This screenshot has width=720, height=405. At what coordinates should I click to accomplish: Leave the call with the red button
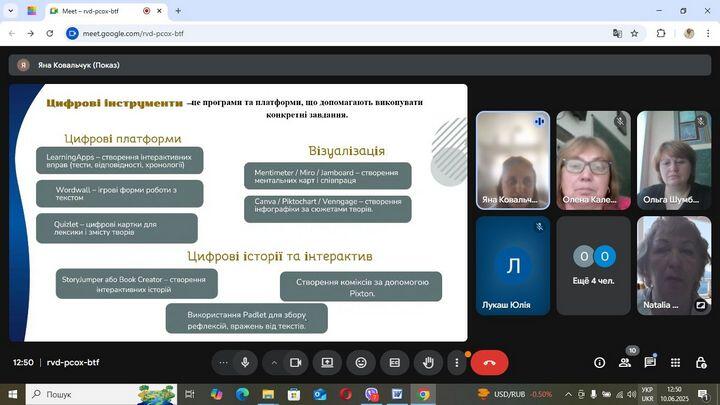click(x=489, y=363)
